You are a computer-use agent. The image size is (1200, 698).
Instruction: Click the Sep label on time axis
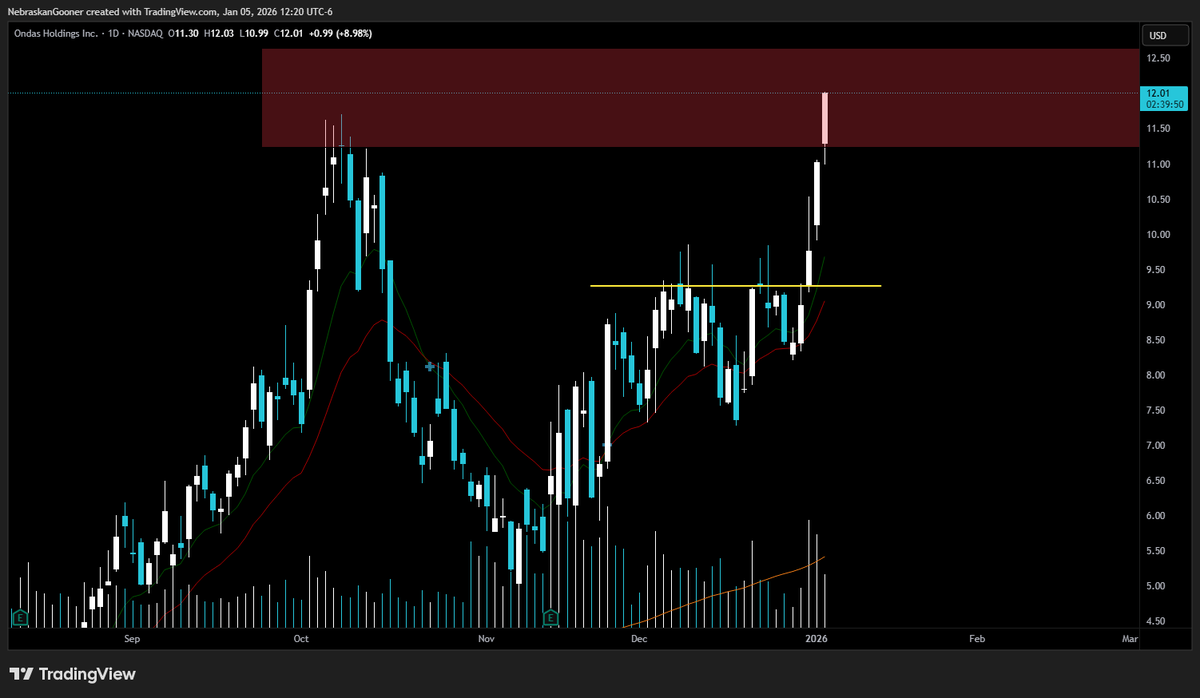[x=132, y=638]
